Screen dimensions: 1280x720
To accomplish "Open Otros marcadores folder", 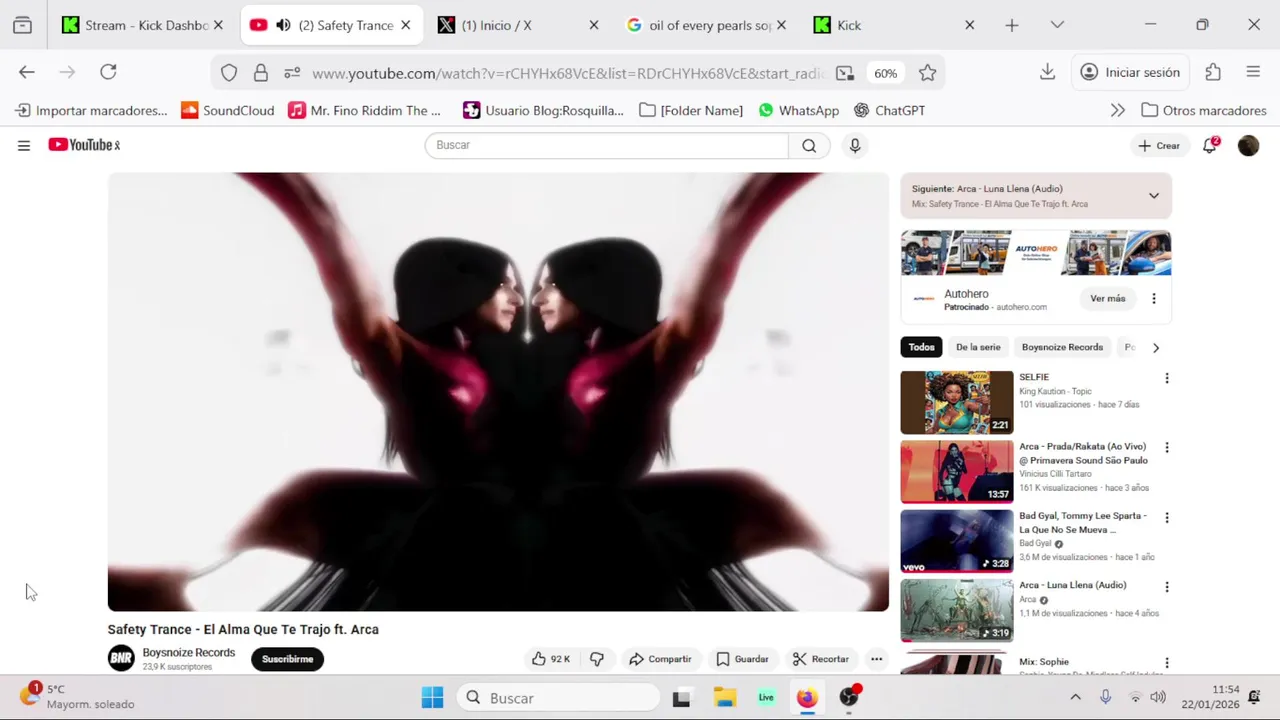I will (x=1204, y=110).
